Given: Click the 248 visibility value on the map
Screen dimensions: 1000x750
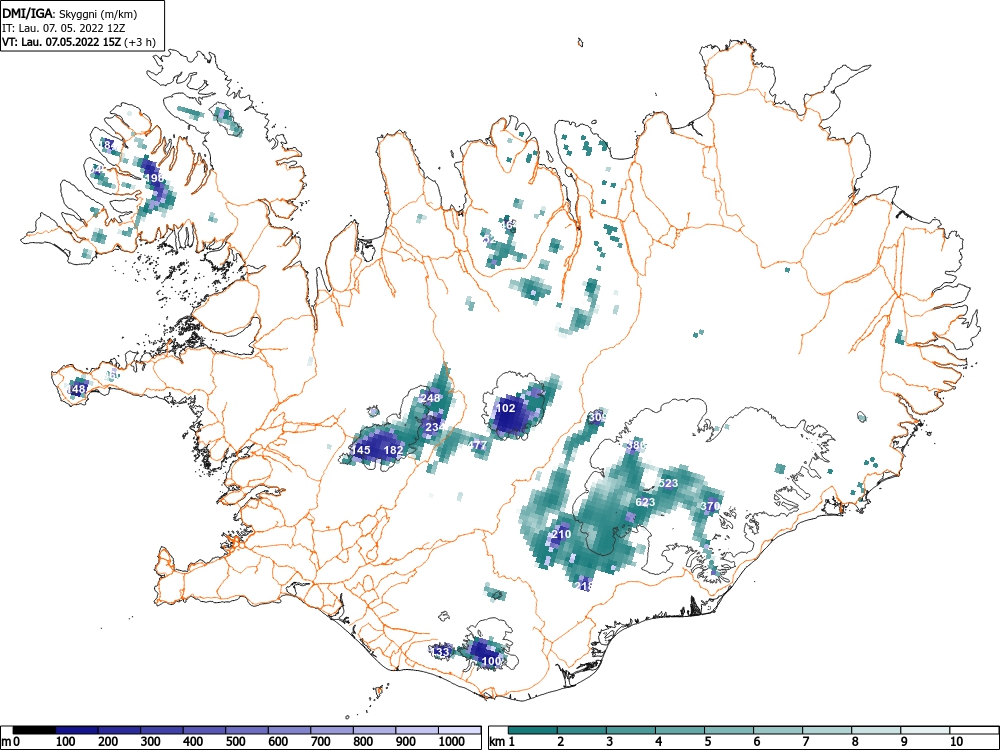Looking at the screenshot, I should (x=430, y=399).
